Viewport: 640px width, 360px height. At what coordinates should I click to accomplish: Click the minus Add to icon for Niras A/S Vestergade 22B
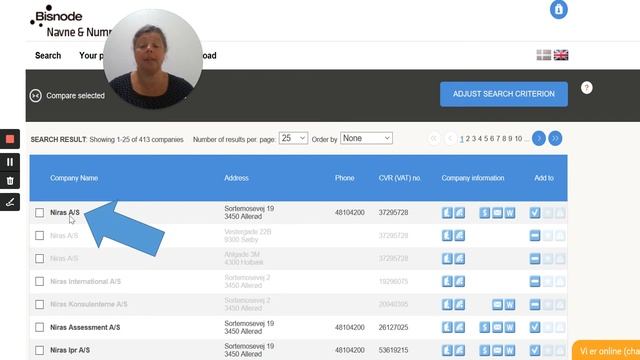click(x=535, y=236)
